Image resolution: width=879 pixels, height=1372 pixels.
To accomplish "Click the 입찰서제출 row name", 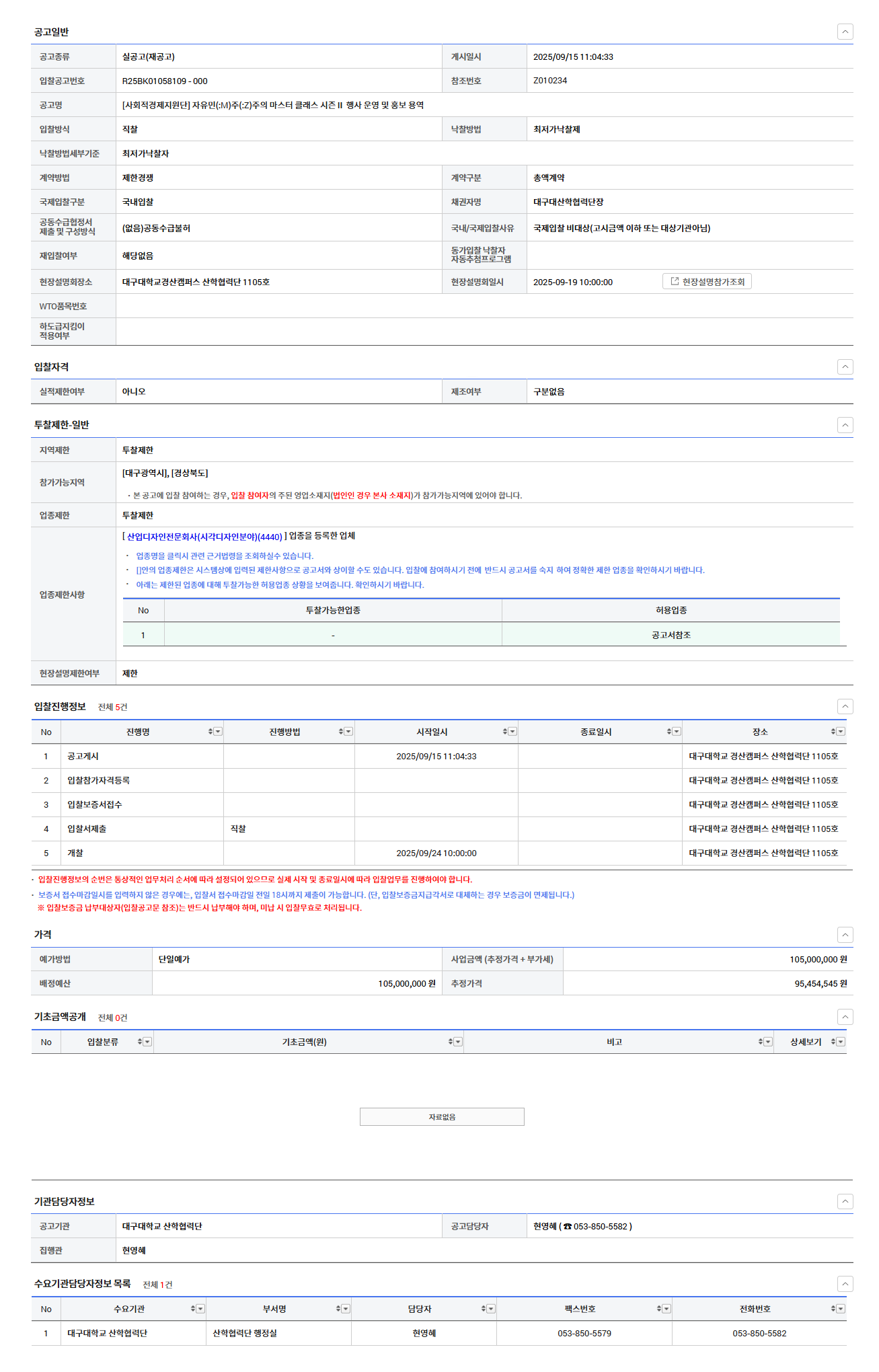I will click(x=87, y=829).
